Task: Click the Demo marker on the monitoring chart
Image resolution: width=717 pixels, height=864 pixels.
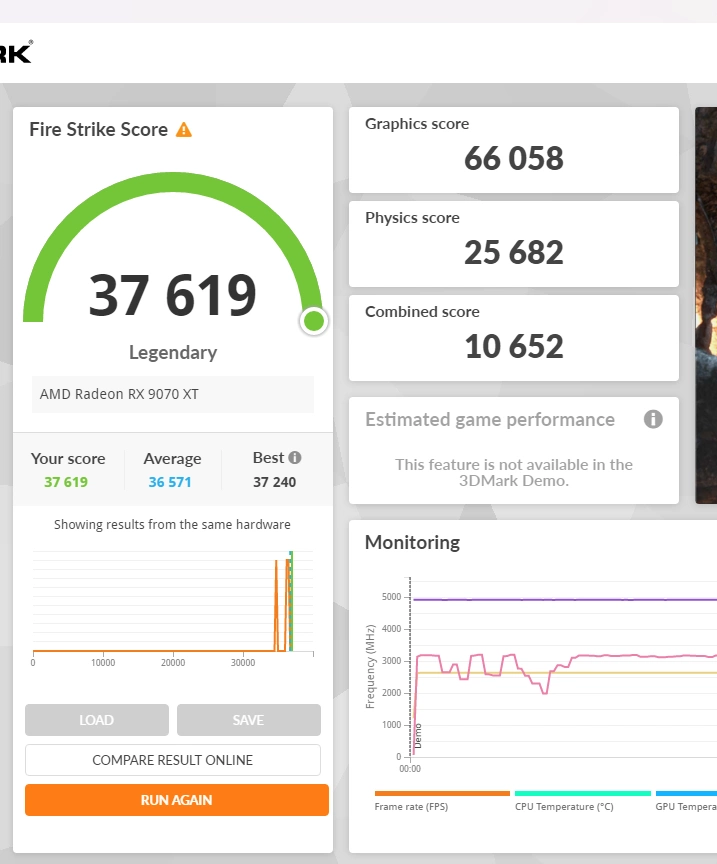Action: (x=418, y=735)
